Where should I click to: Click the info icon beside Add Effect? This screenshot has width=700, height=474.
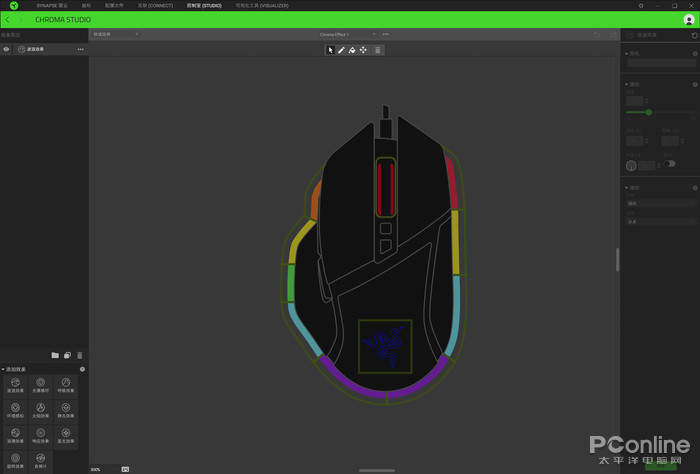point(82,369)
